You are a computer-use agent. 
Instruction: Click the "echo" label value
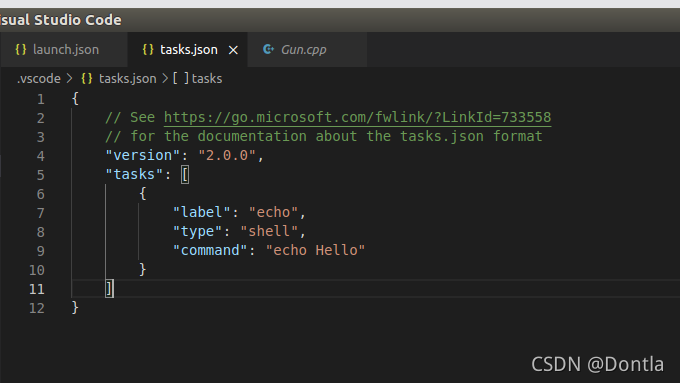(x=273, y=213)
